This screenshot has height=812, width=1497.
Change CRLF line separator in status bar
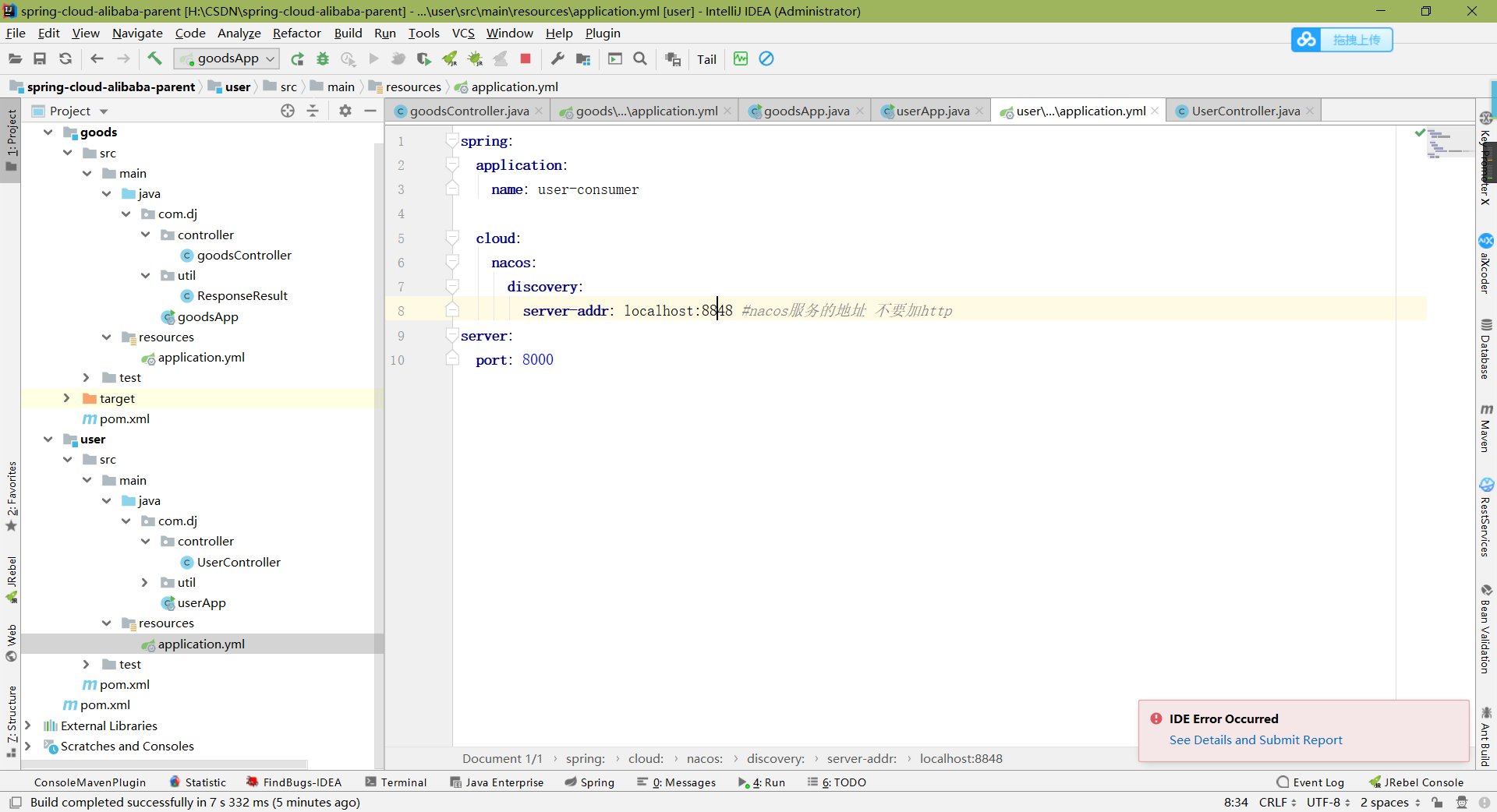tap(1277, 802)
